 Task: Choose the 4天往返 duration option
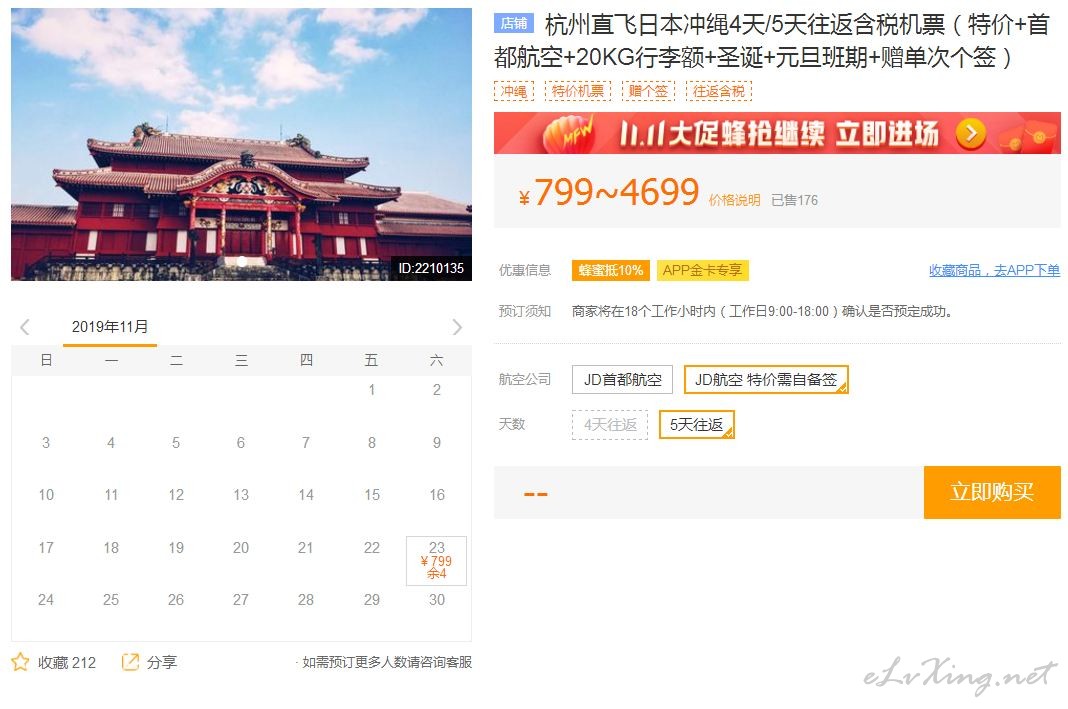tap(610, 425)
